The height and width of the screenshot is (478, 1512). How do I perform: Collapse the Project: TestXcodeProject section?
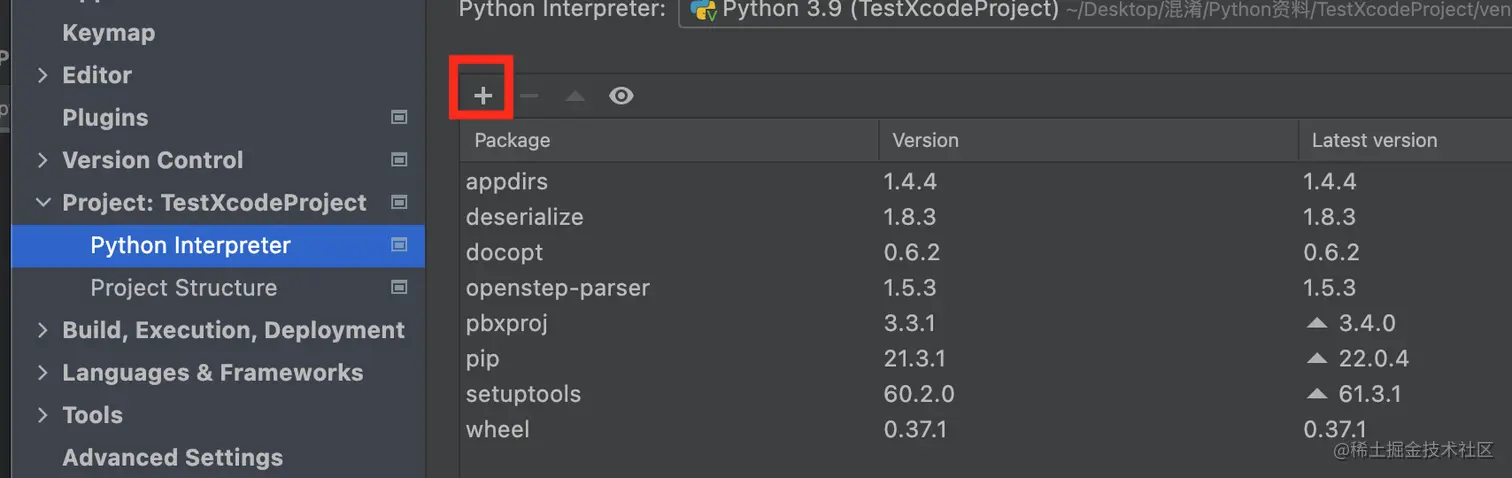coord(42,202)
